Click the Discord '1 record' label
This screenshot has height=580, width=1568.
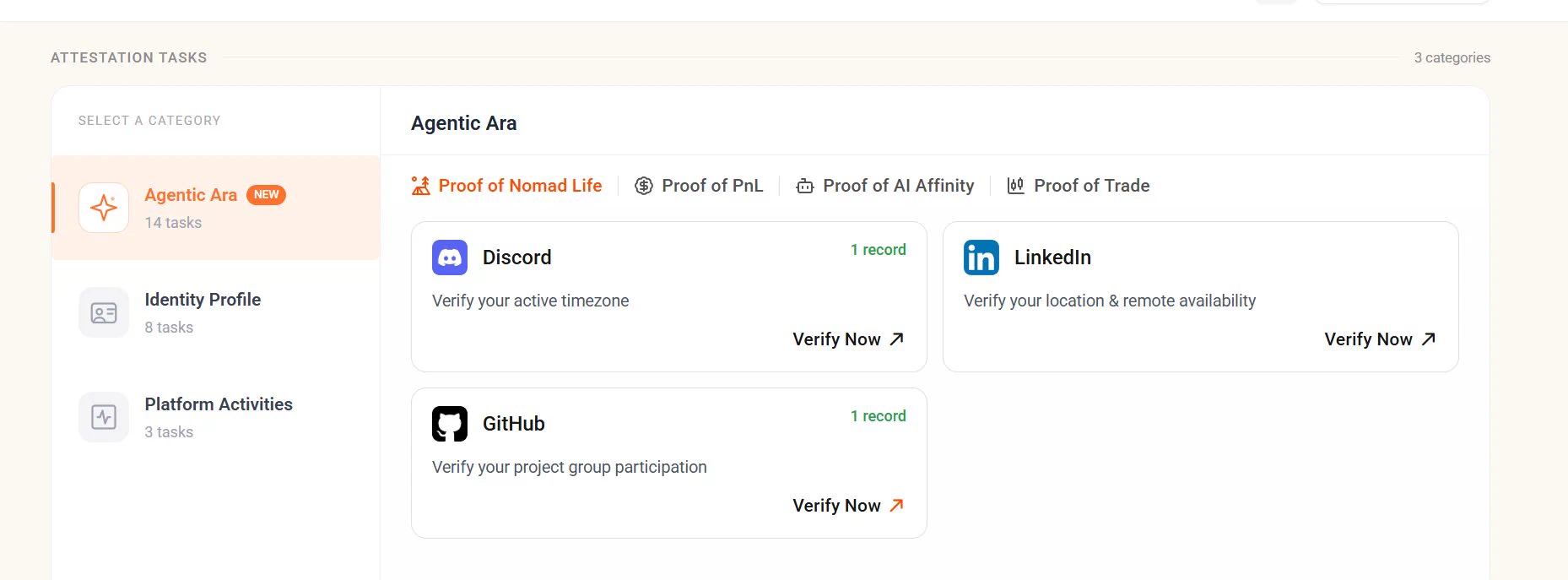(x=878, y=250)
